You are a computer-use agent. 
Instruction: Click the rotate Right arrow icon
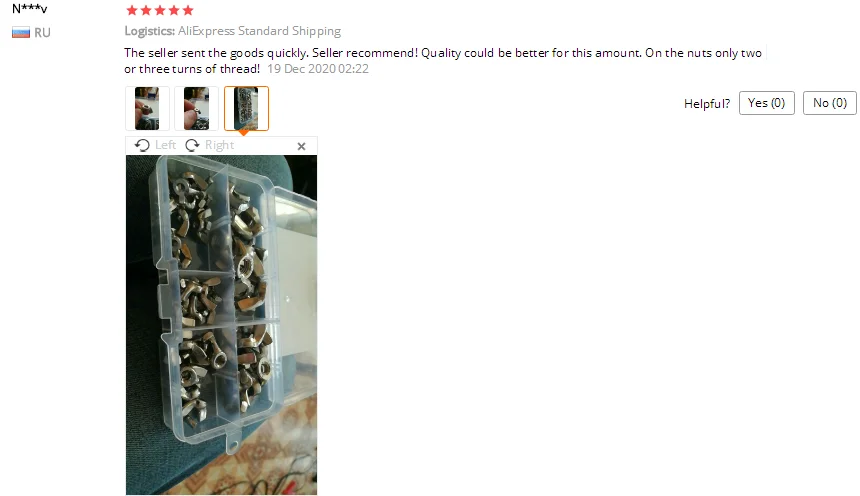192,145
